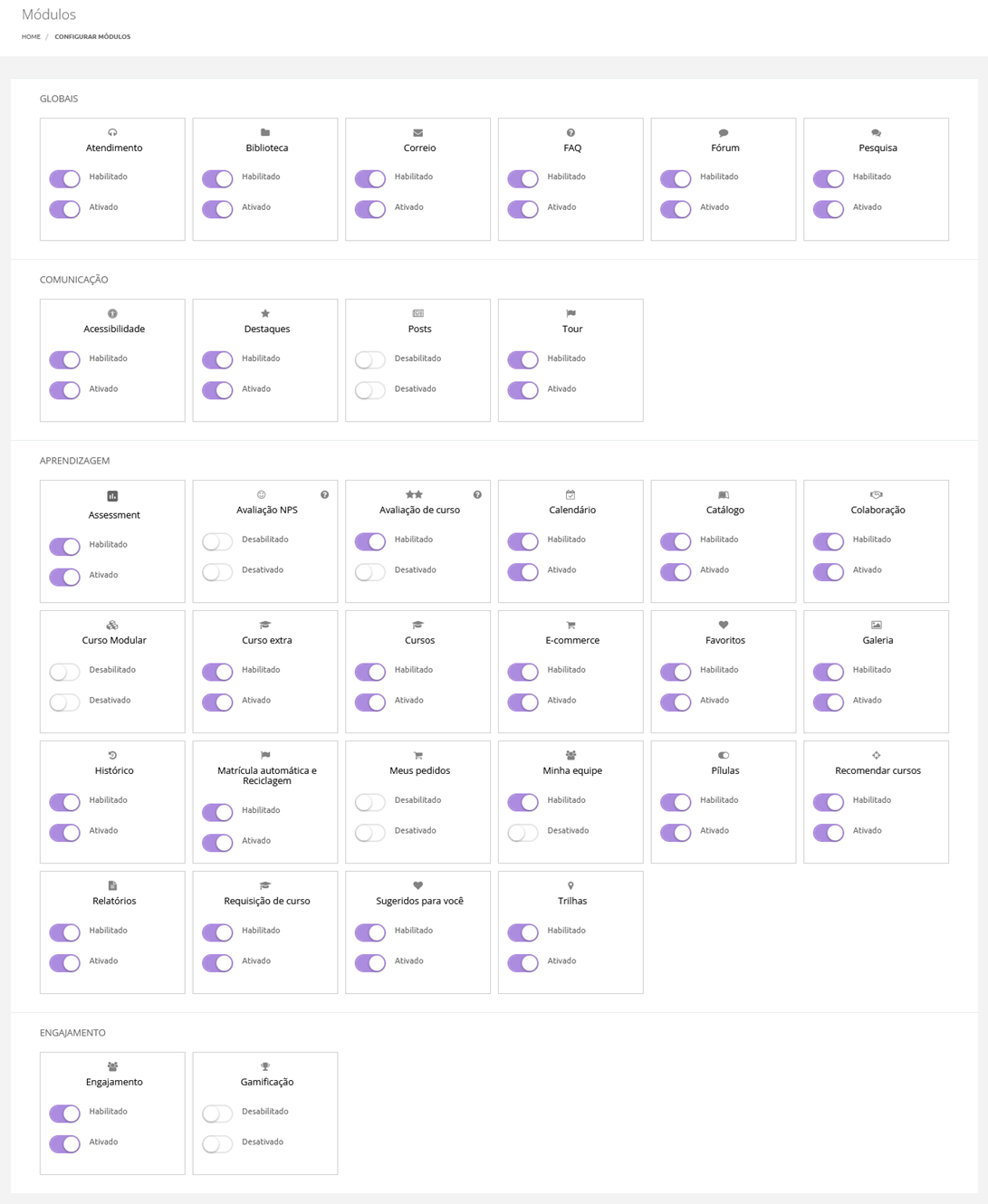Click the E-commerce shopping cart icon
This screenshot has height=1204, width=988.
point(571,626)
